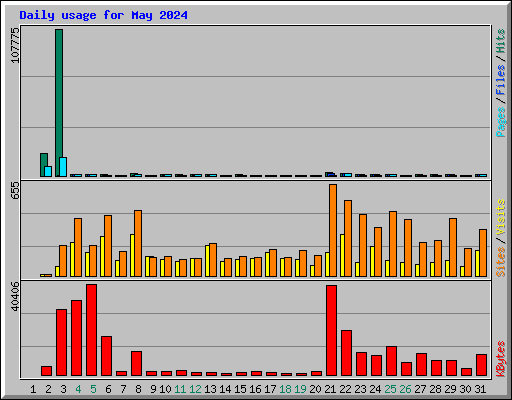Screen dimensions: 512x400
Task: Select the red KBytes bar for day 3
Action: pyautogui.click(x=62, y=343)
